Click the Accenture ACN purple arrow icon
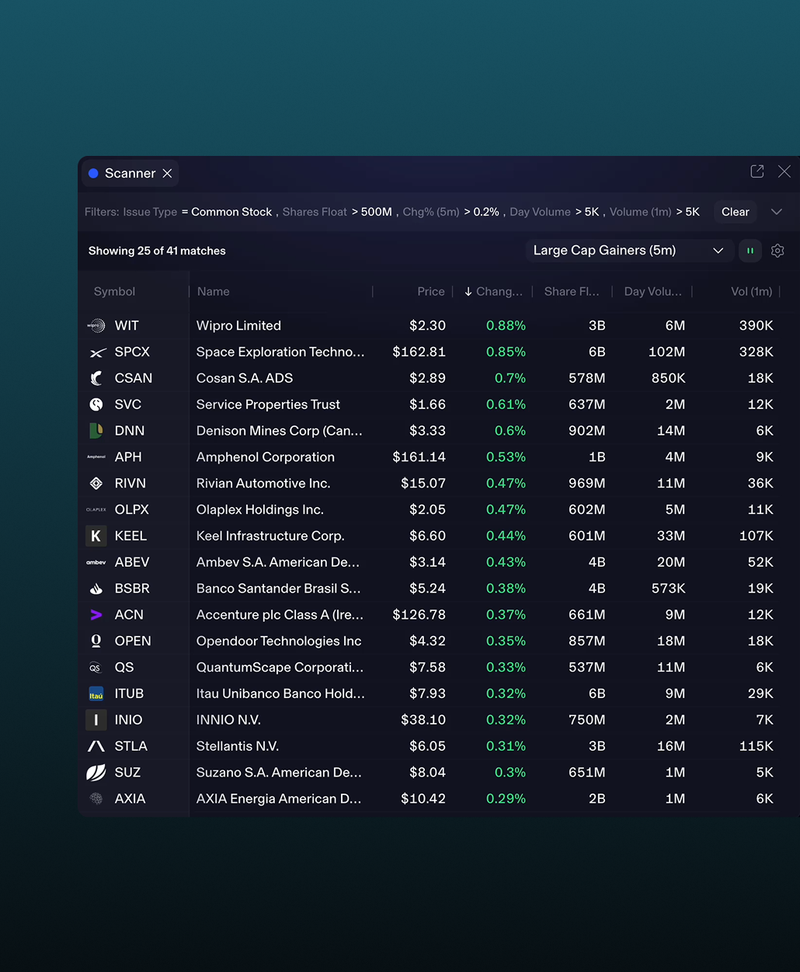 click(96, 615)
